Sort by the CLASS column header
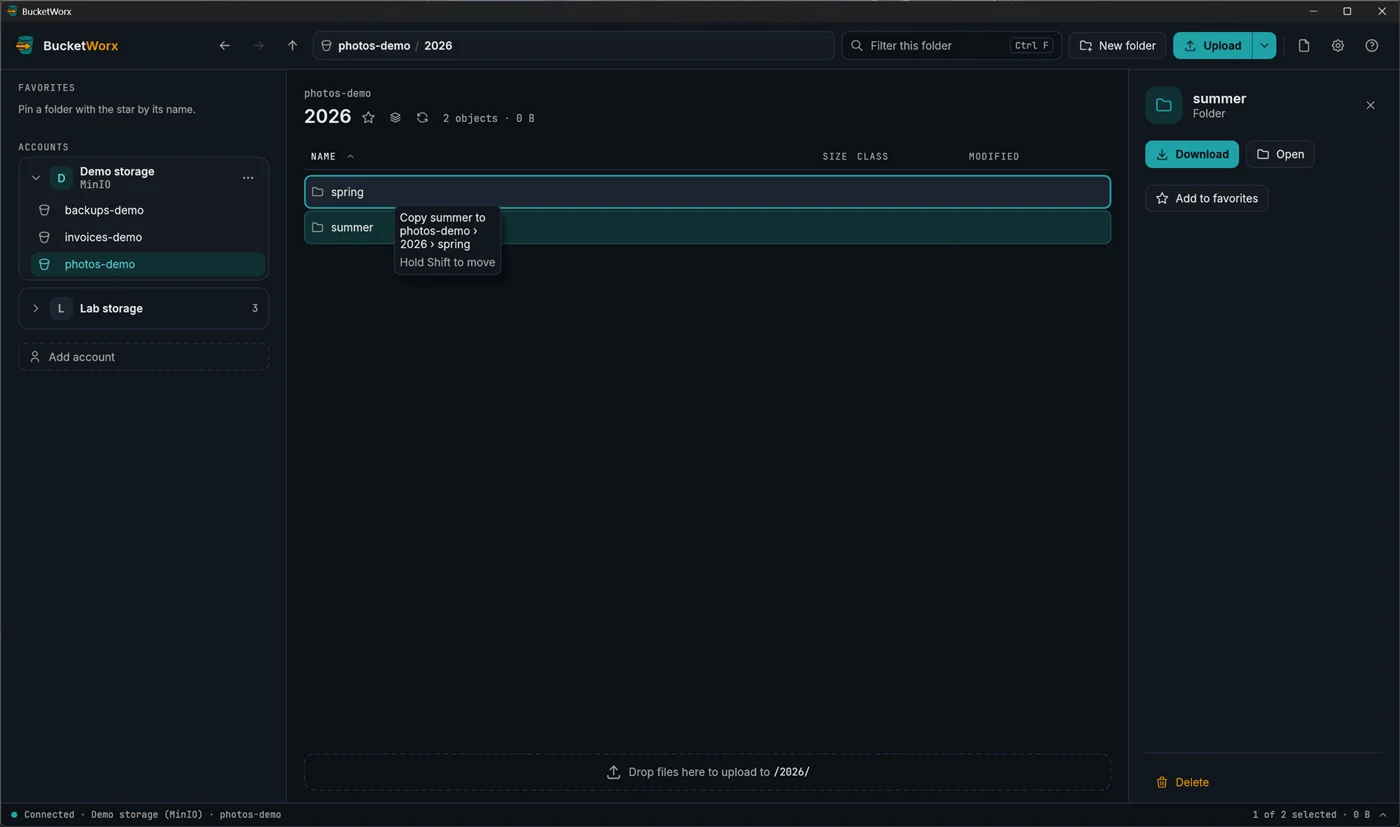1400x827 pixels. click(x=872, y=157)
